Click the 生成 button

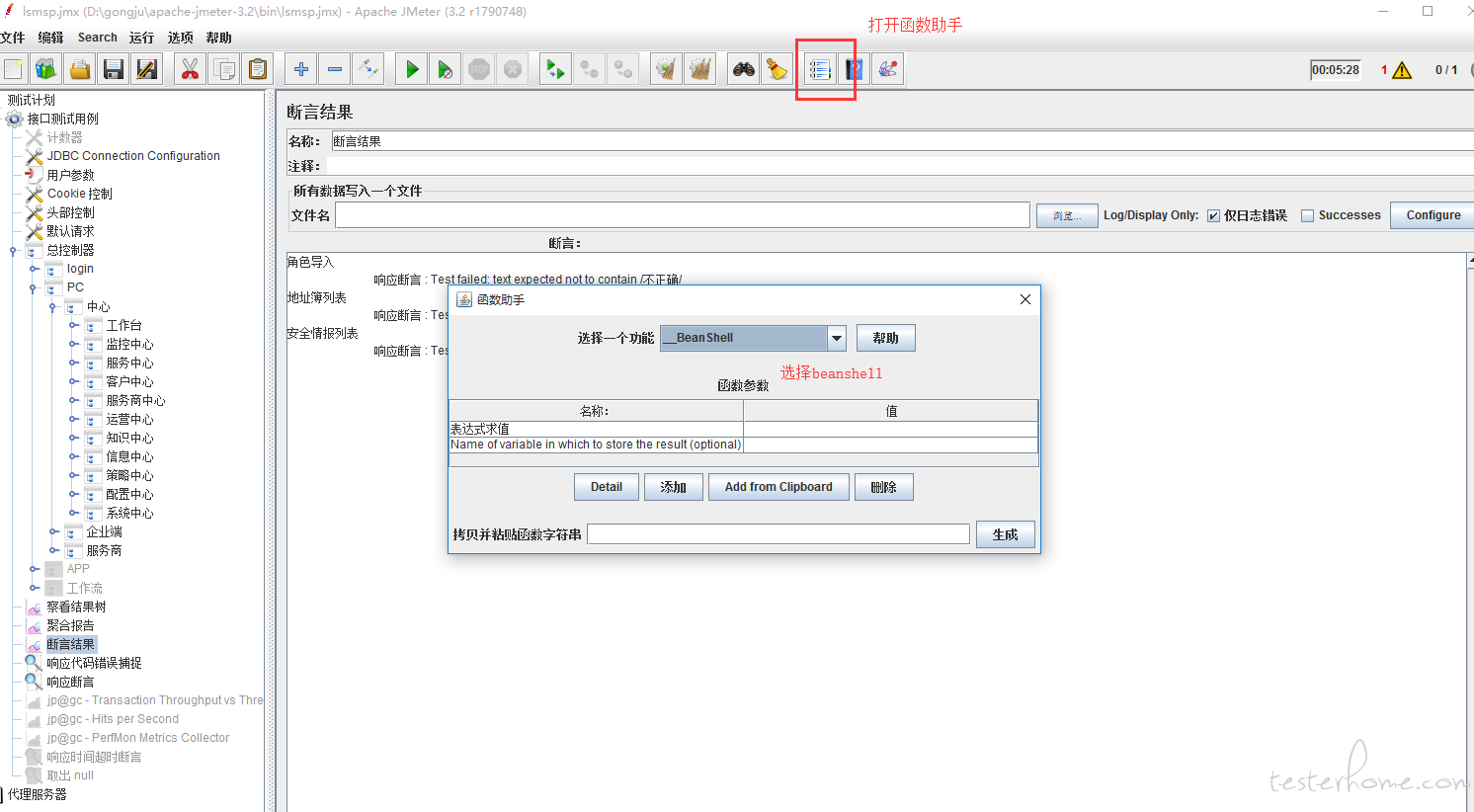1005,534
